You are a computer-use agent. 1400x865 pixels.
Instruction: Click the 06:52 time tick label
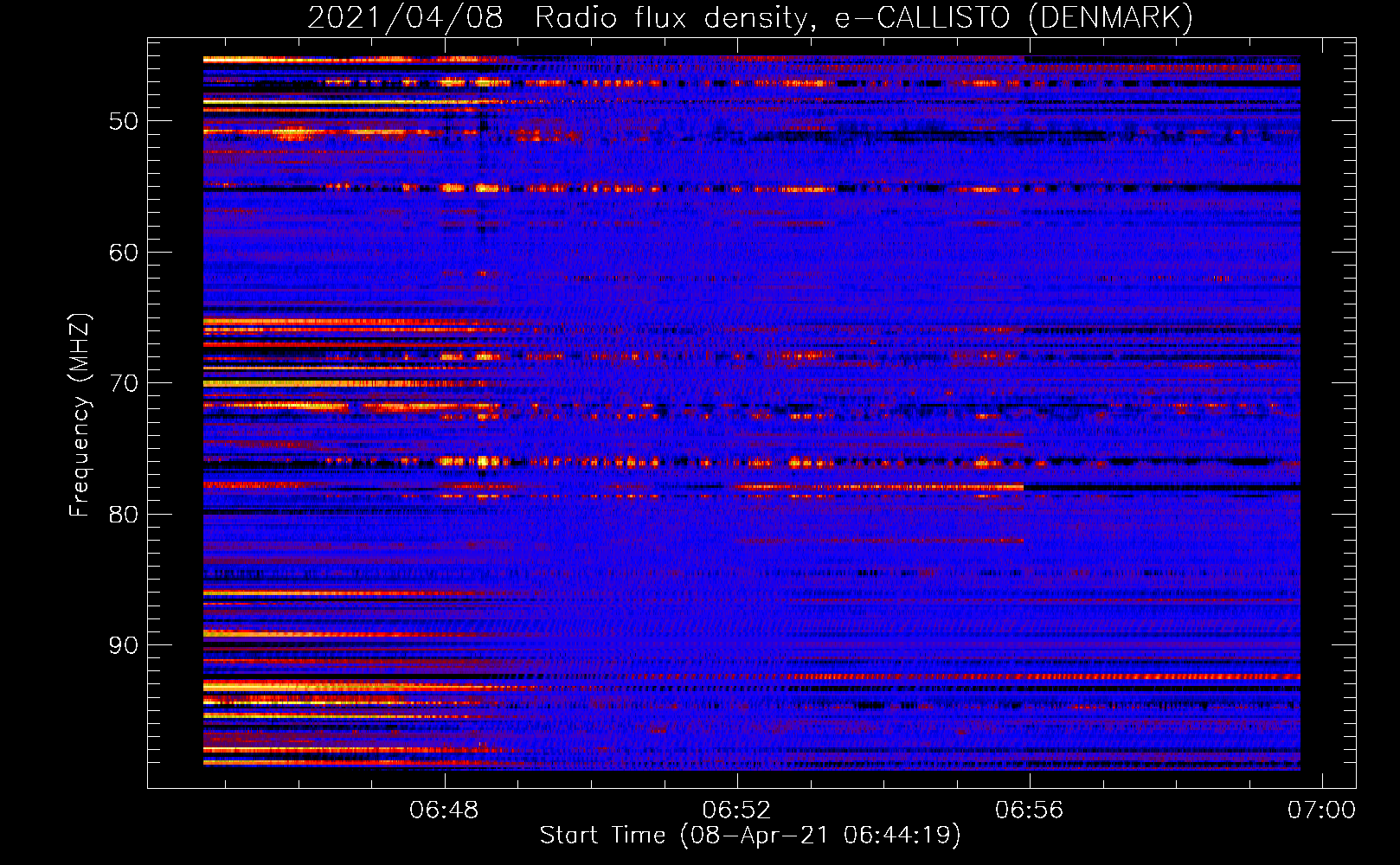[x=736, y=810]
